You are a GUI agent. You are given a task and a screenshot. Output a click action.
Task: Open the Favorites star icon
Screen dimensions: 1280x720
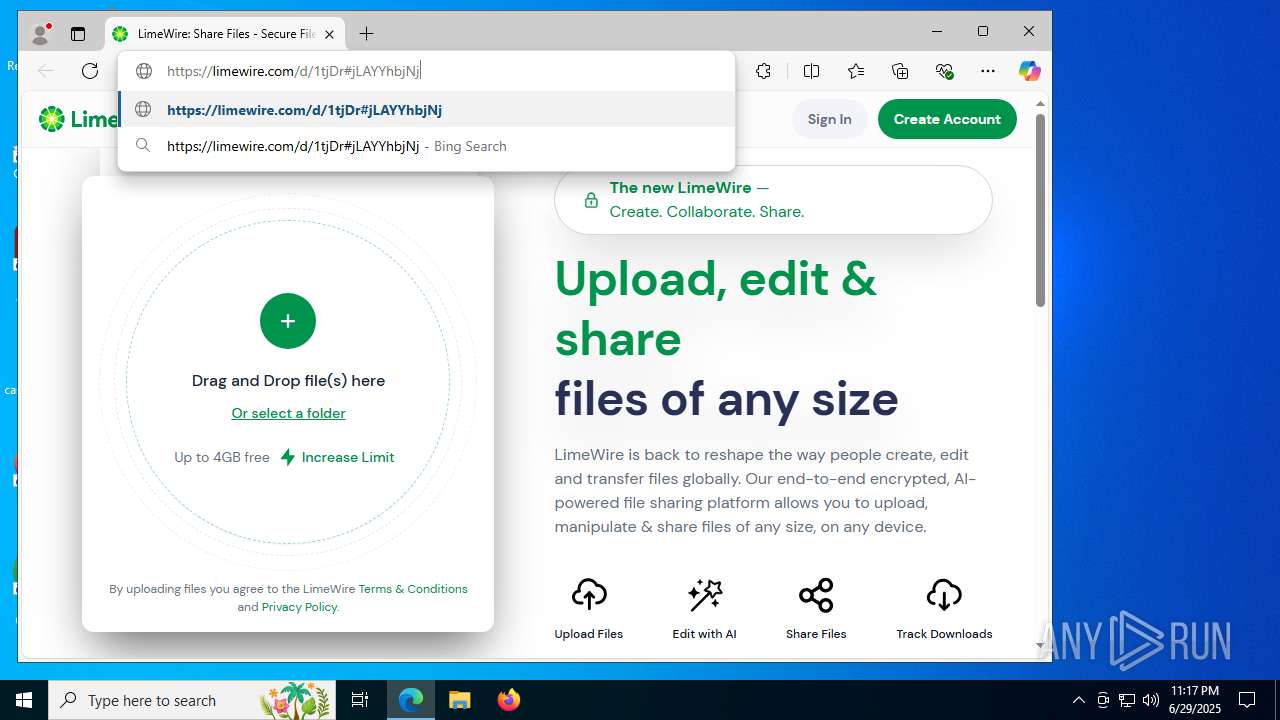pos(856,71)
